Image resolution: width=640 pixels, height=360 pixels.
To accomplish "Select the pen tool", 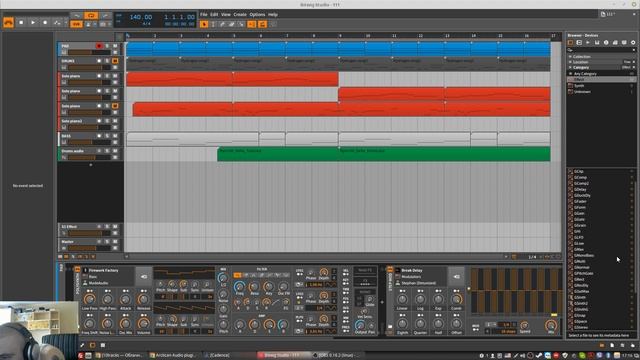I will [222, 24].
